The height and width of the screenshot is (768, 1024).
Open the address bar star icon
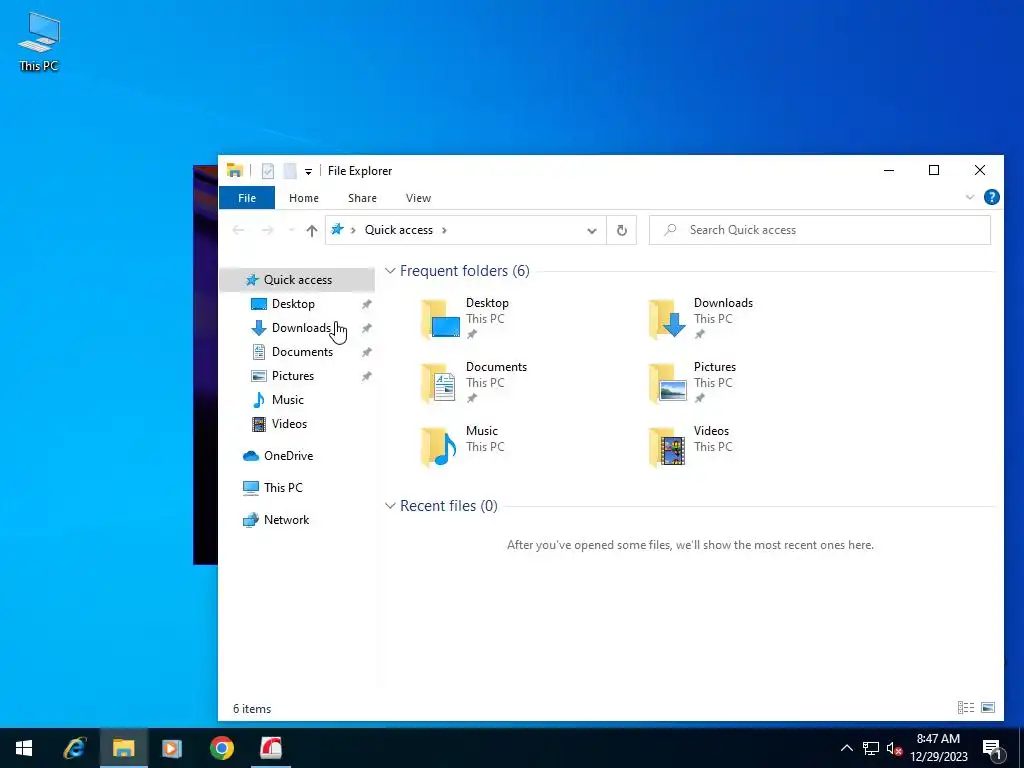[x=337, y=229]
